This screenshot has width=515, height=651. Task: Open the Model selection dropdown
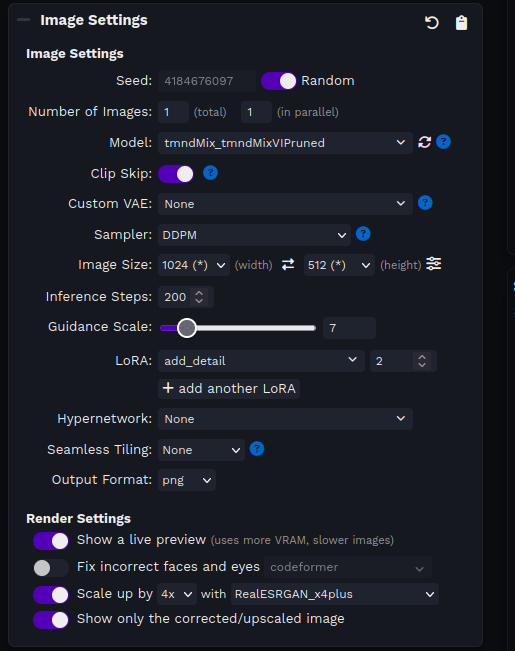[285, 143]
